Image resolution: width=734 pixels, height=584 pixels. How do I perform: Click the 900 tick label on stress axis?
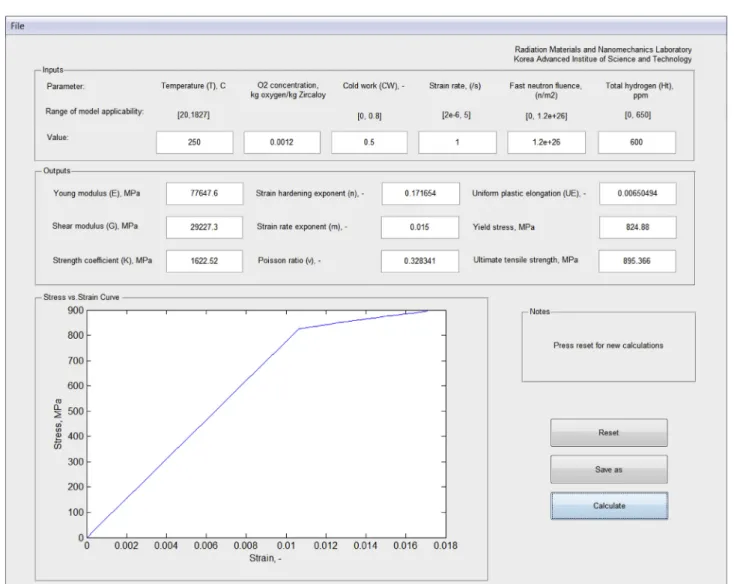pyautogui.click(x=76, y=310)
